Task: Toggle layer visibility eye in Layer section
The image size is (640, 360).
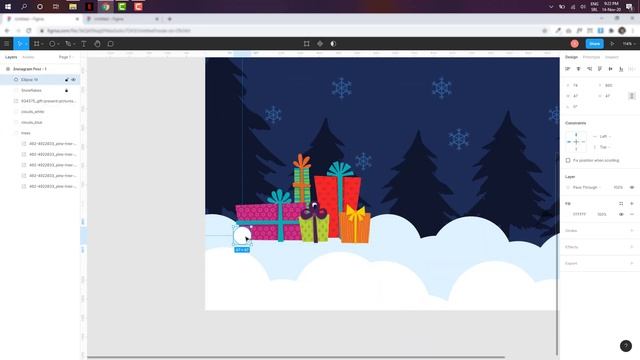Action: coord(631,187)
